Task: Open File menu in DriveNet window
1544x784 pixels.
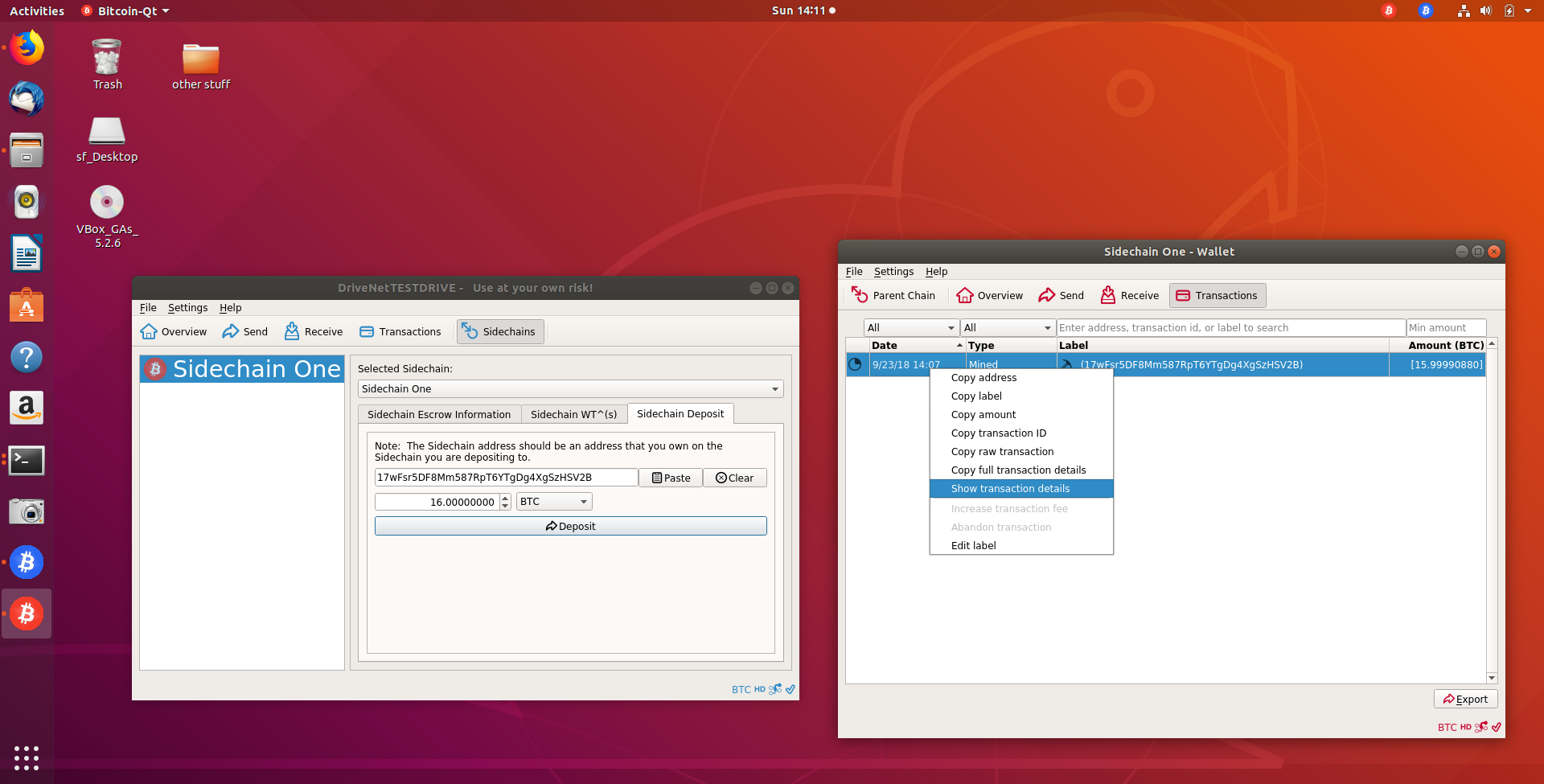Action: tap(148, 307)
